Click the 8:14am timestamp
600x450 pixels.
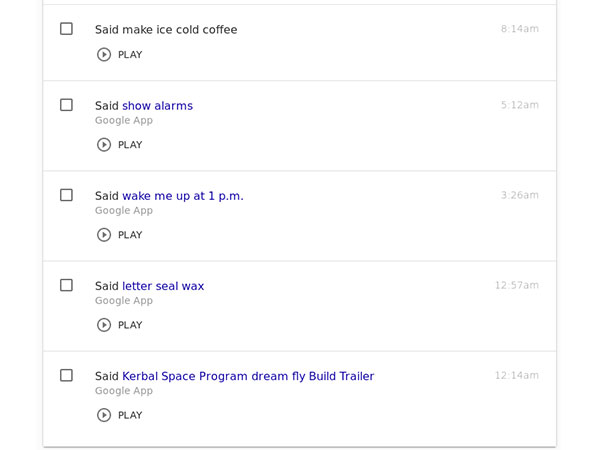[519, 29]
